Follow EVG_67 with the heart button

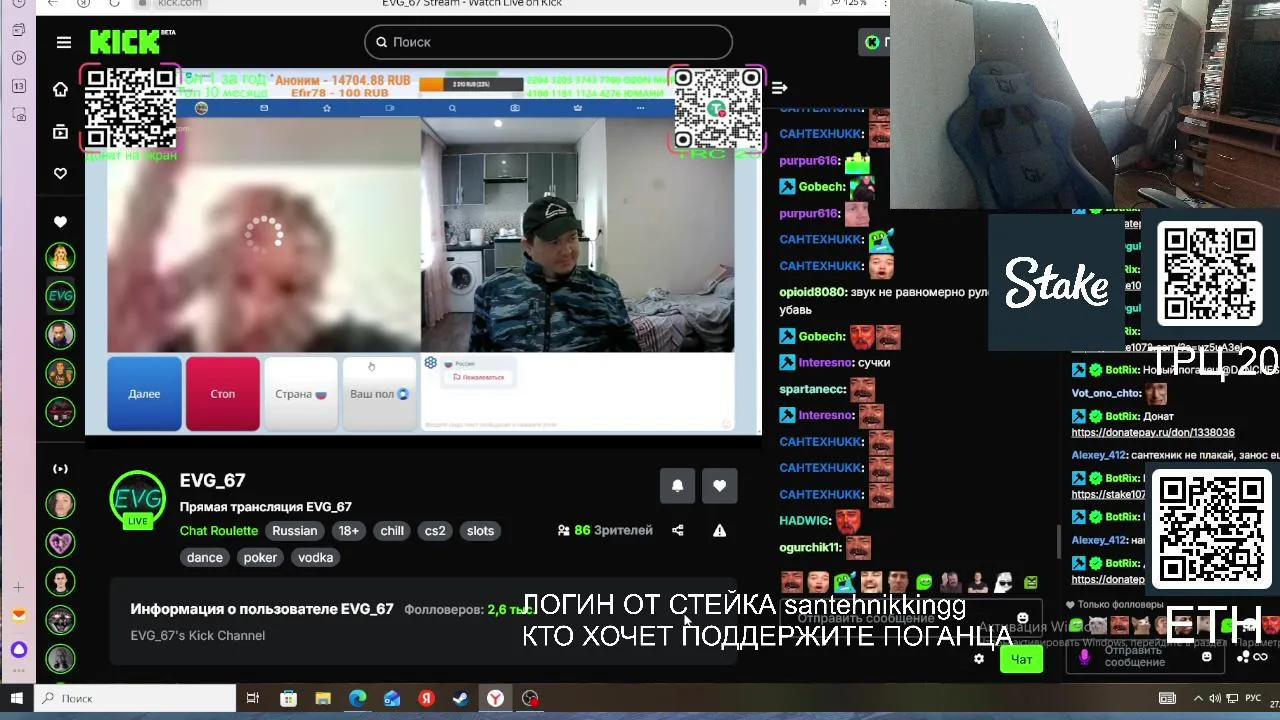(x=720, y=486)
